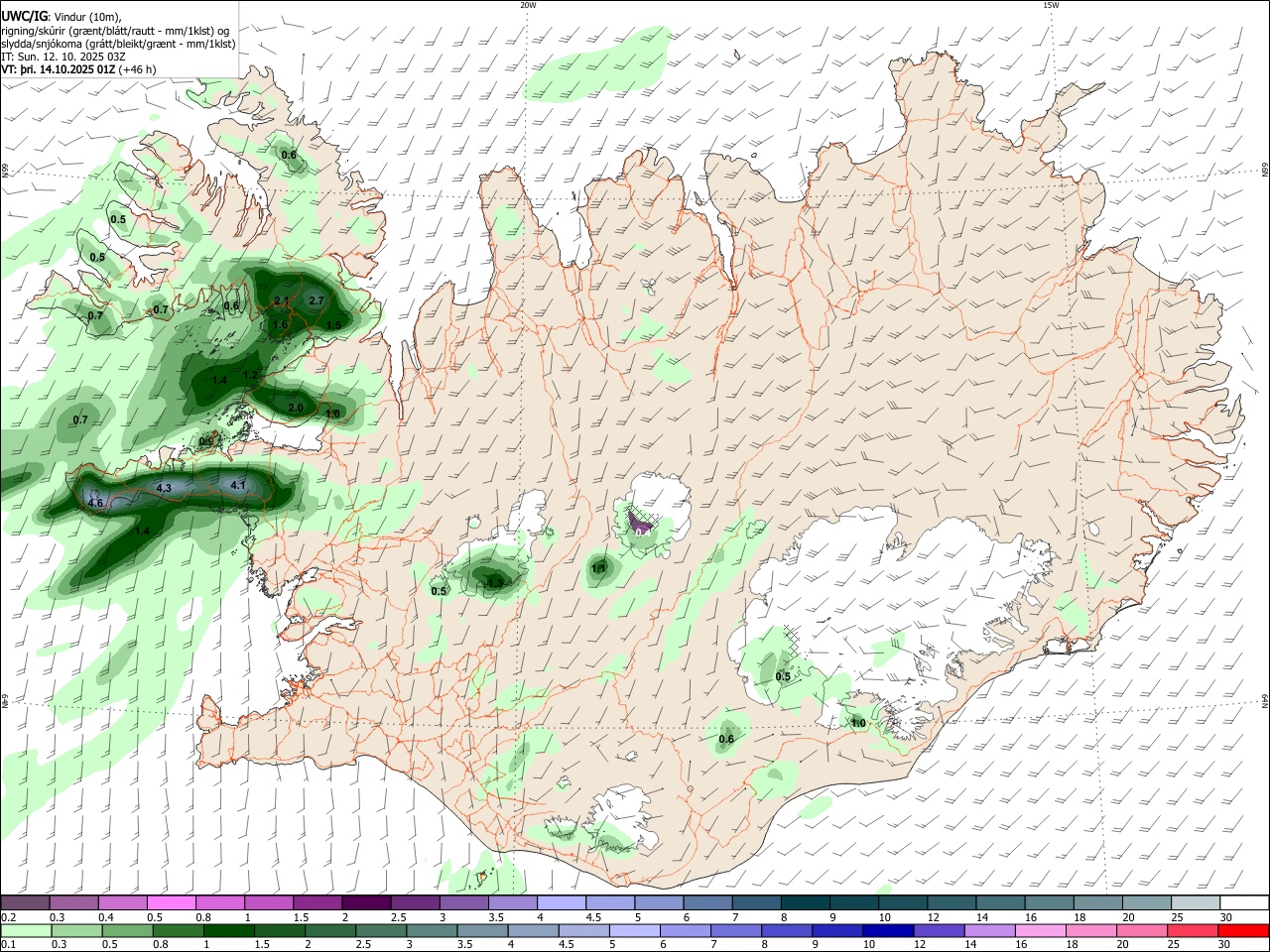Image resolution: width=1270 pixels, height=952 pixels.
Task: Select the darkest green 1–1.5 rain swatch
Action: pos(228,930)
